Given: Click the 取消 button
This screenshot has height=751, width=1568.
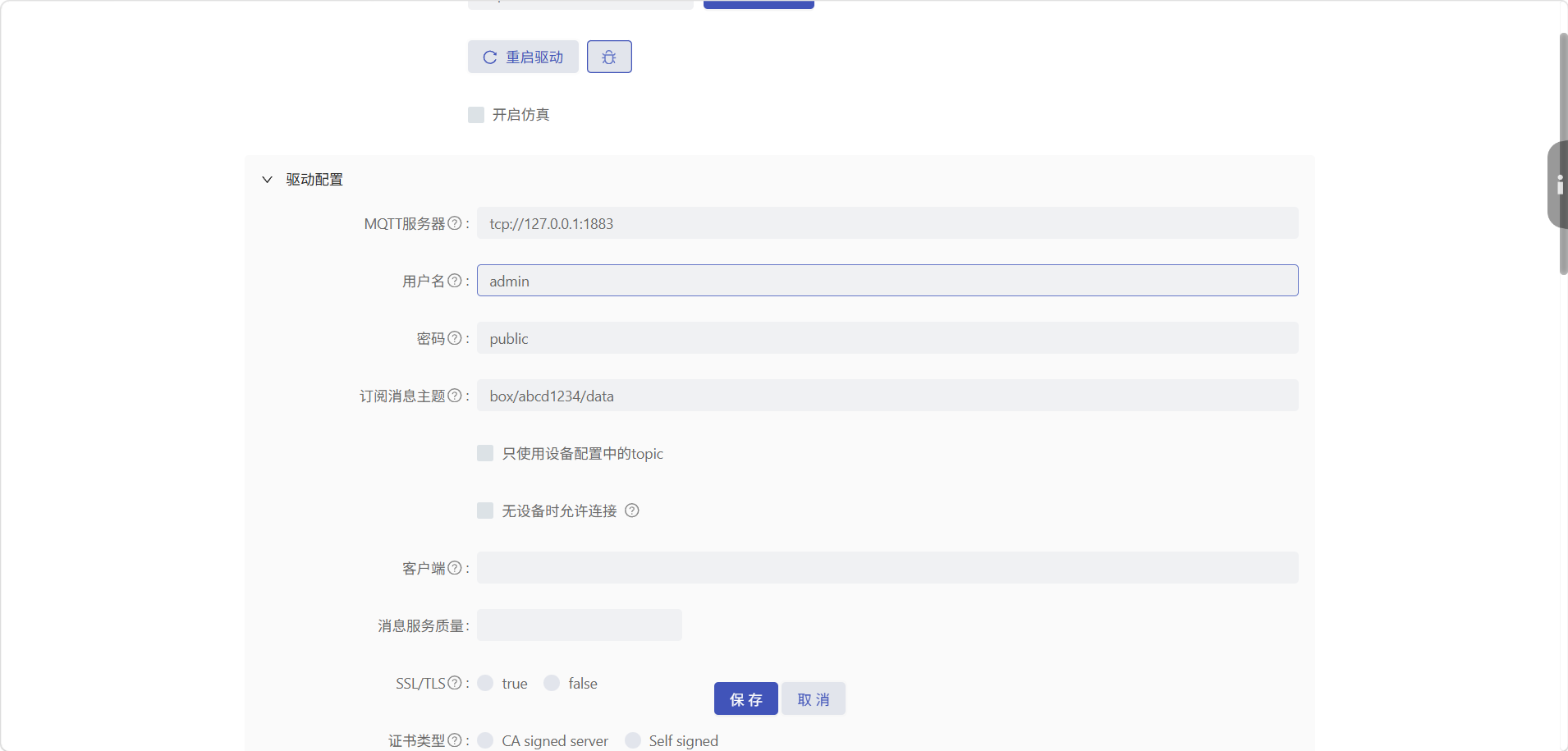Looking at the screenshot, I should pos(812,698).
